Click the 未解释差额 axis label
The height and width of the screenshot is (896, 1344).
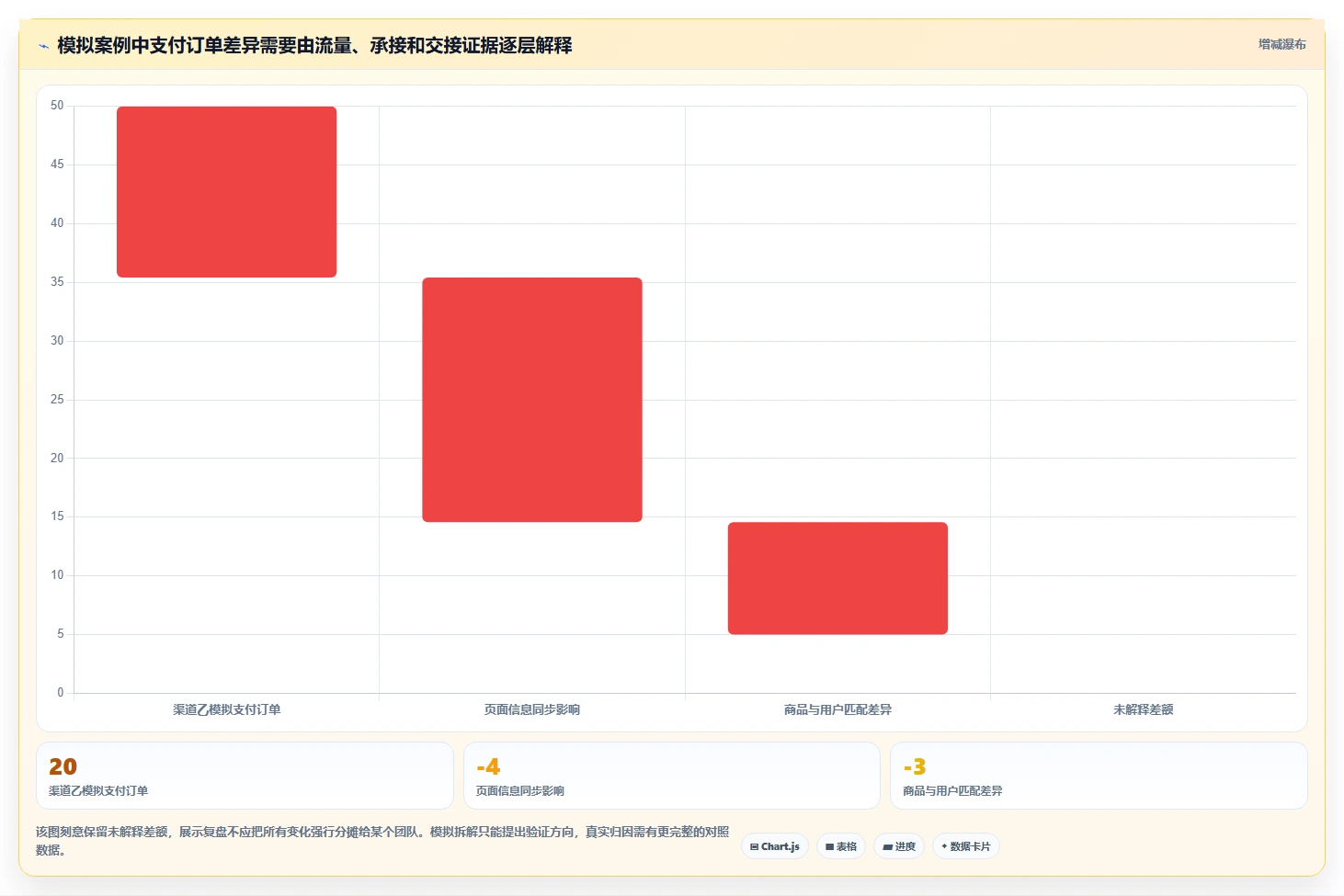[x=1143, y=709]
